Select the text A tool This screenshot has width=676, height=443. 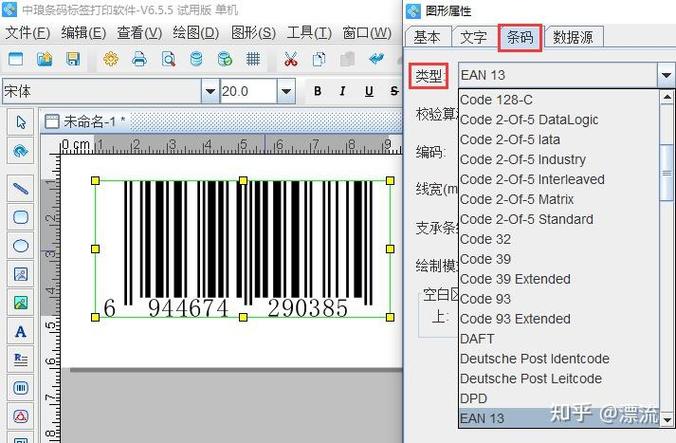21,331
